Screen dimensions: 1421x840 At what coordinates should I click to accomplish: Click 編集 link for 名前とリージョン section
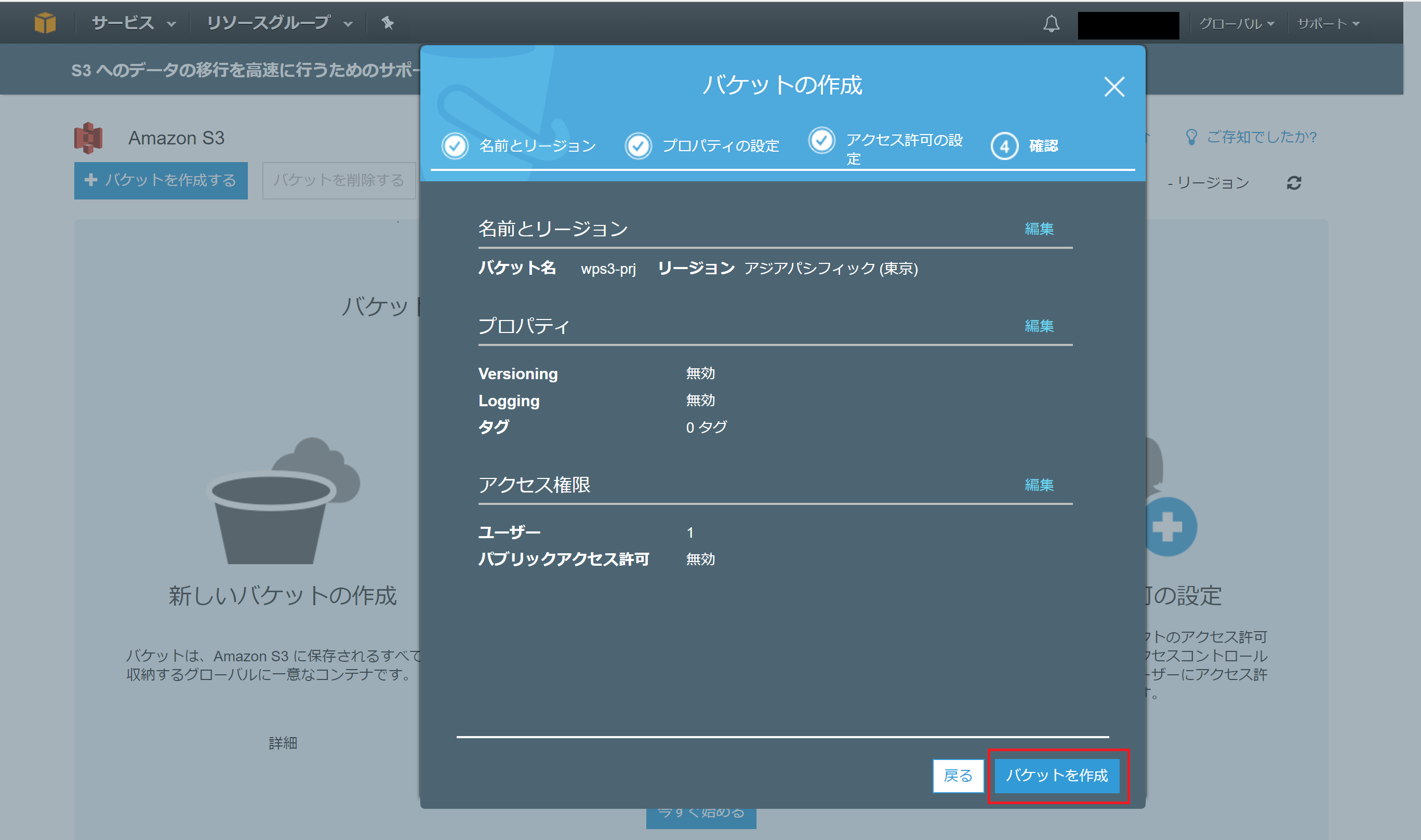coord(1039,229)
